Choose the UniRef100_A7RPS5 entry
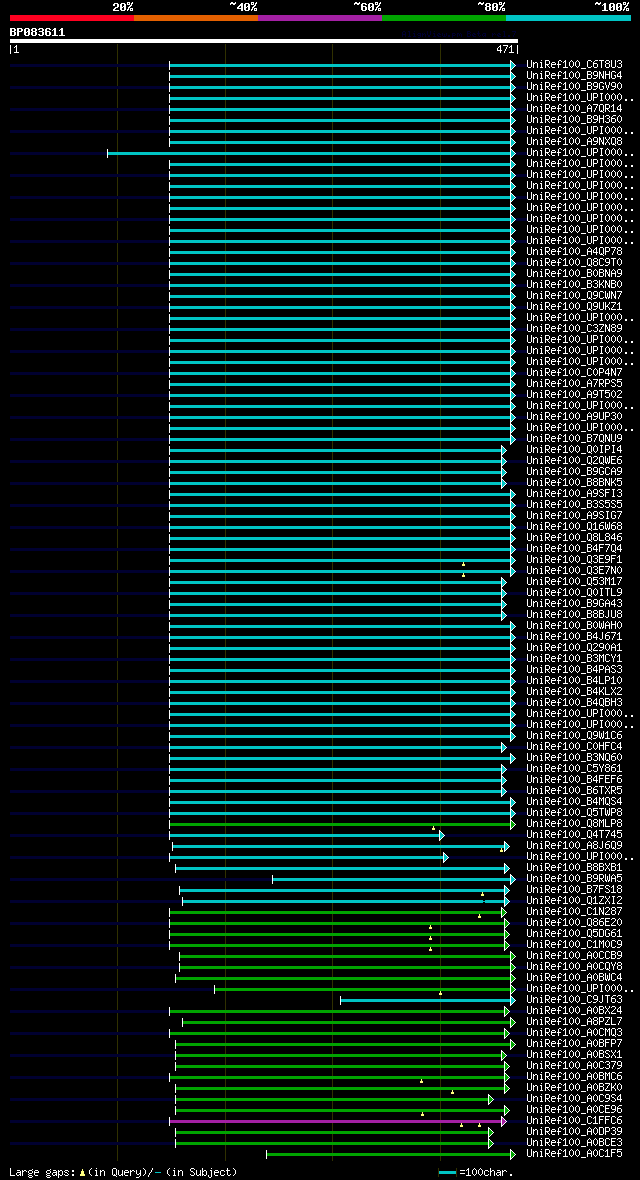This screenshot has width=640, height=1180. coord(574,384)
